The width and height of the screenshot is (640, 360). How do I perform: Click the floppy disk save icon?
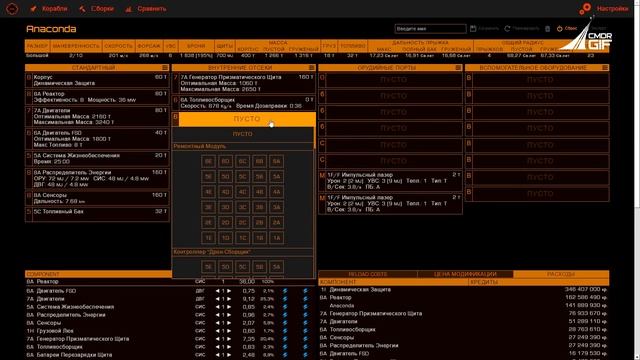tap(473, 29)
